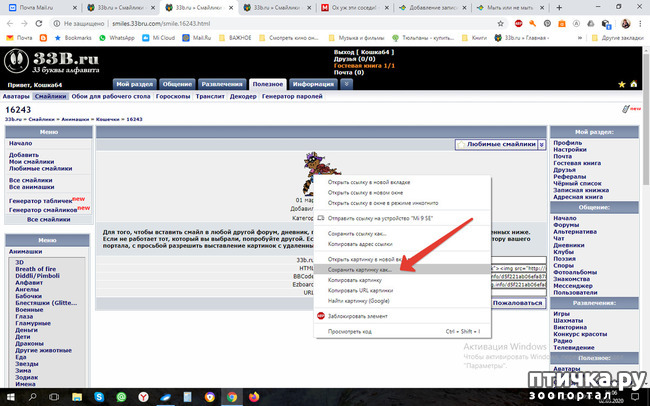This screenshot has height=406, width=650.
Task: Open the Аватары submenu link
Action: click(x=16, y=96)
